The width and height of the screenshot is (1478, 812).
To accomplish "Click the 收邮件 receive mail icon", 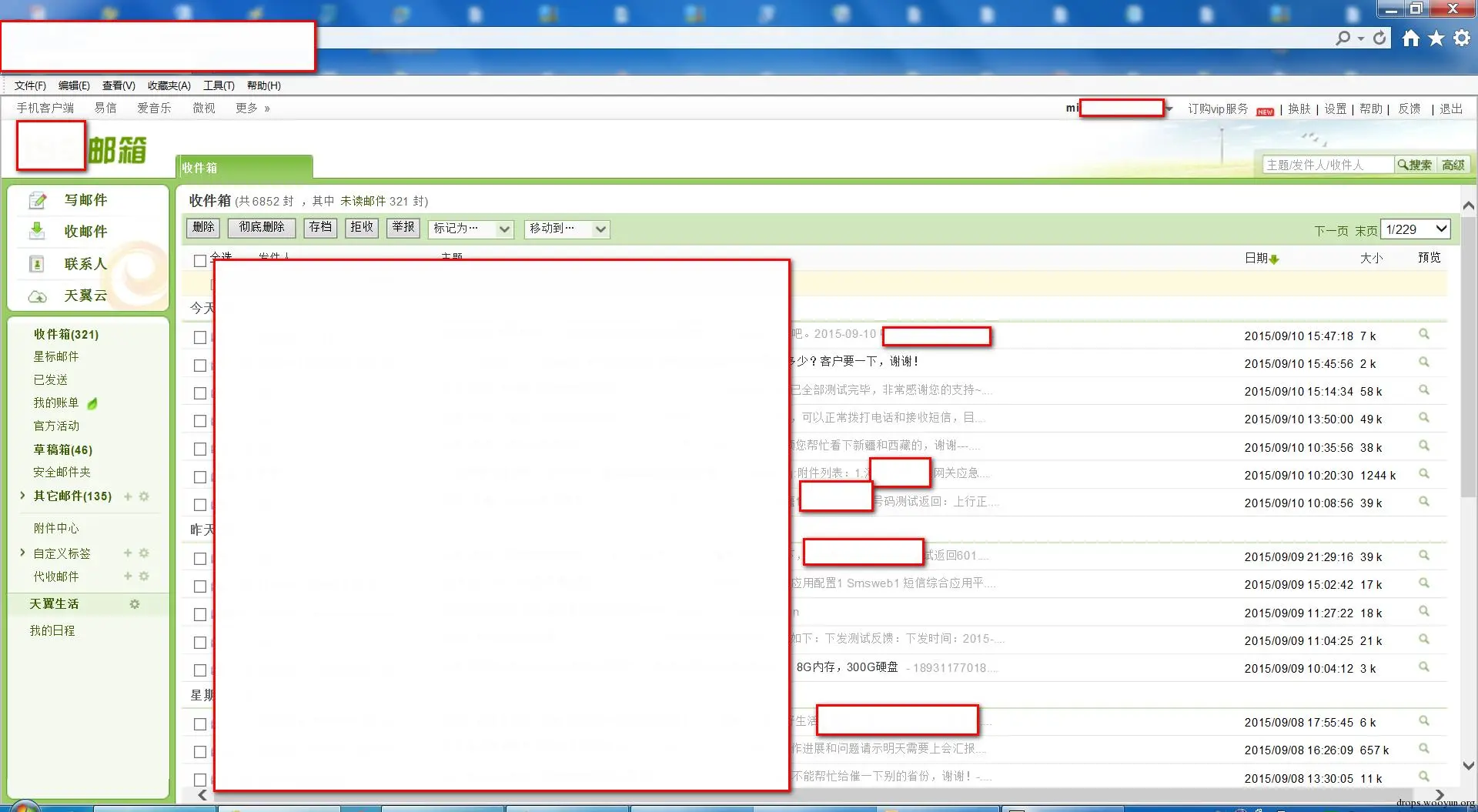I will [38, 231].
